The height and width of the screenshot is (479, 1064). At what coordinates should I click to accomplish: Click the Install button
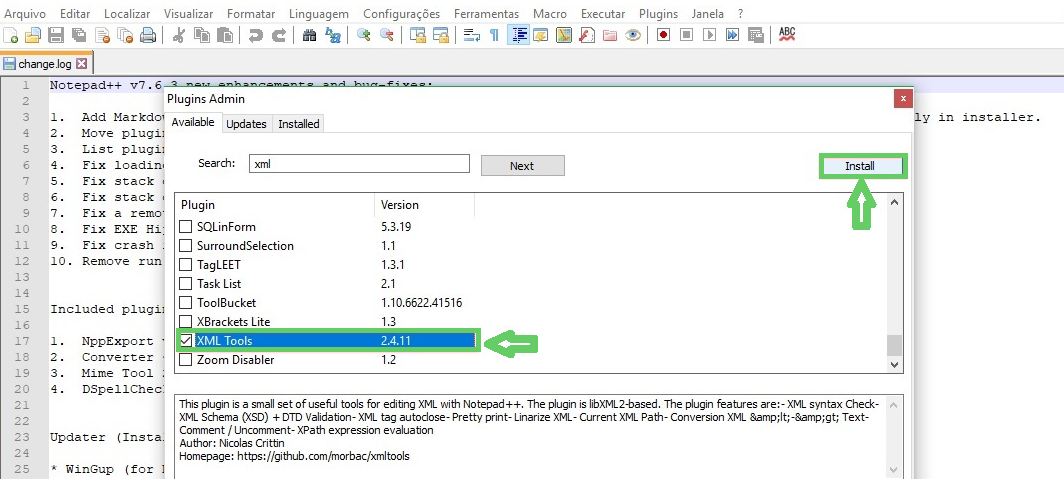[x=862, y=166]
